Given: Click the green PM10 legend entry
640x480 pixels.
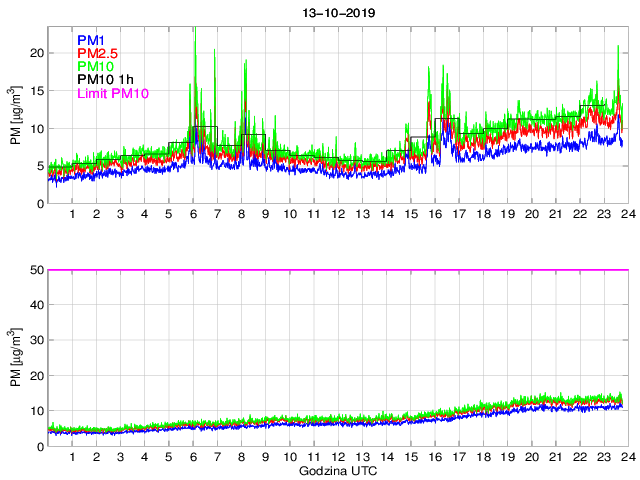Looking at the screenshot, I should pyautogui.click(x=96, y=67).
